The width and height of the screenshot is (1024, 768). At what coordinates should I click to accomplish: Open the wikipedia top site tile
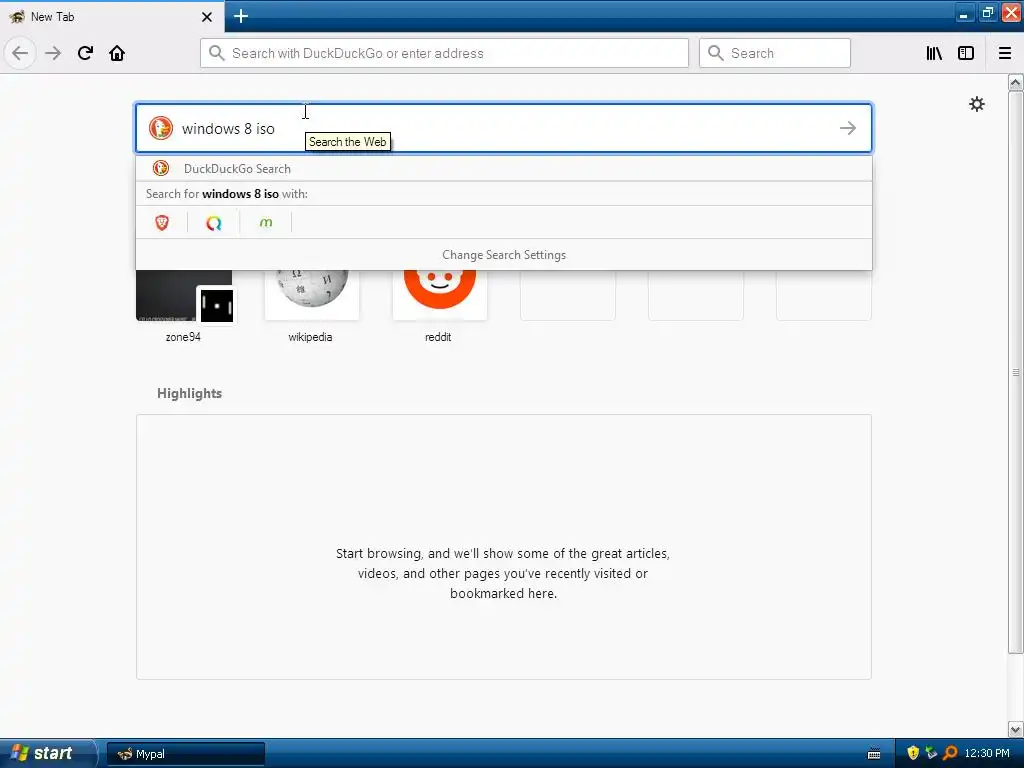311,306
